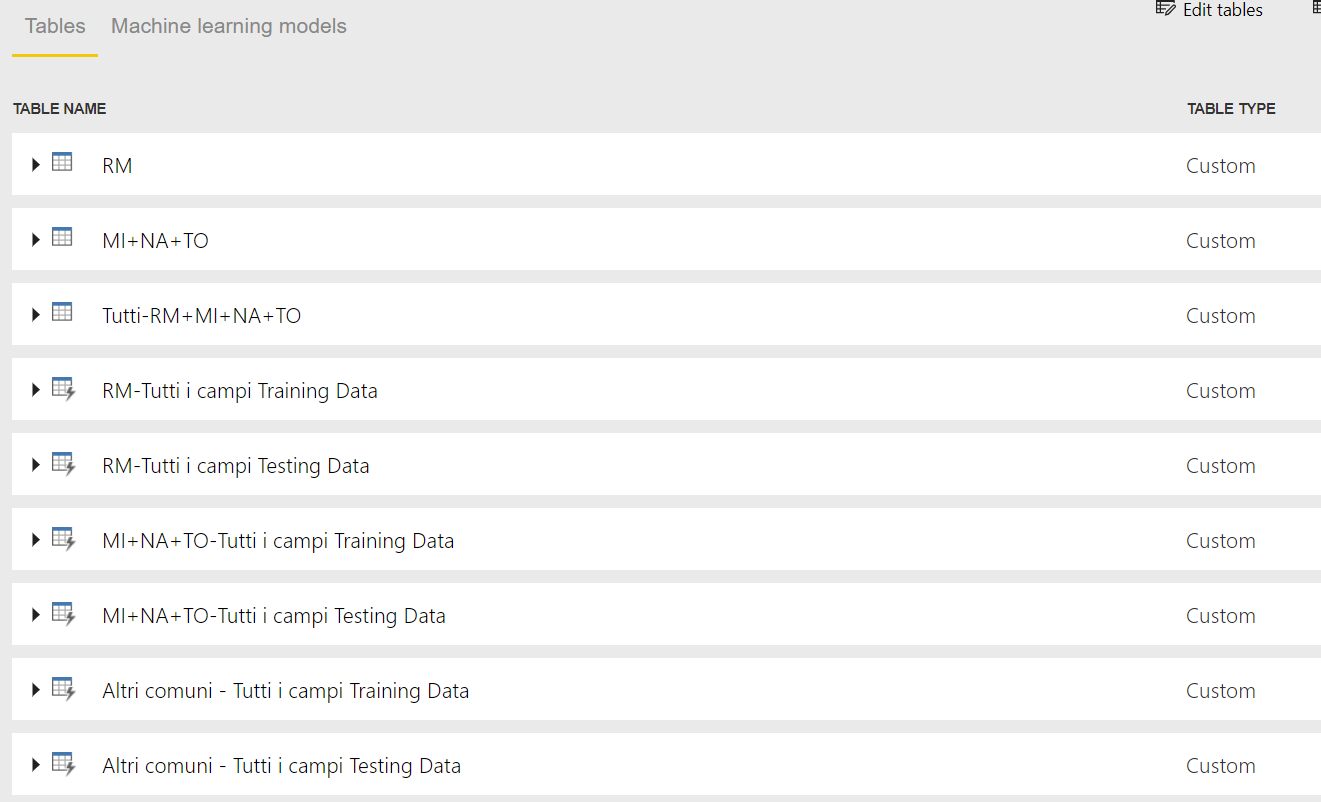Click Custom type in Altri comuni Training Data row
This screenshot has width=1321, height=802.
pyautogui.click(x=1221, y=691)
